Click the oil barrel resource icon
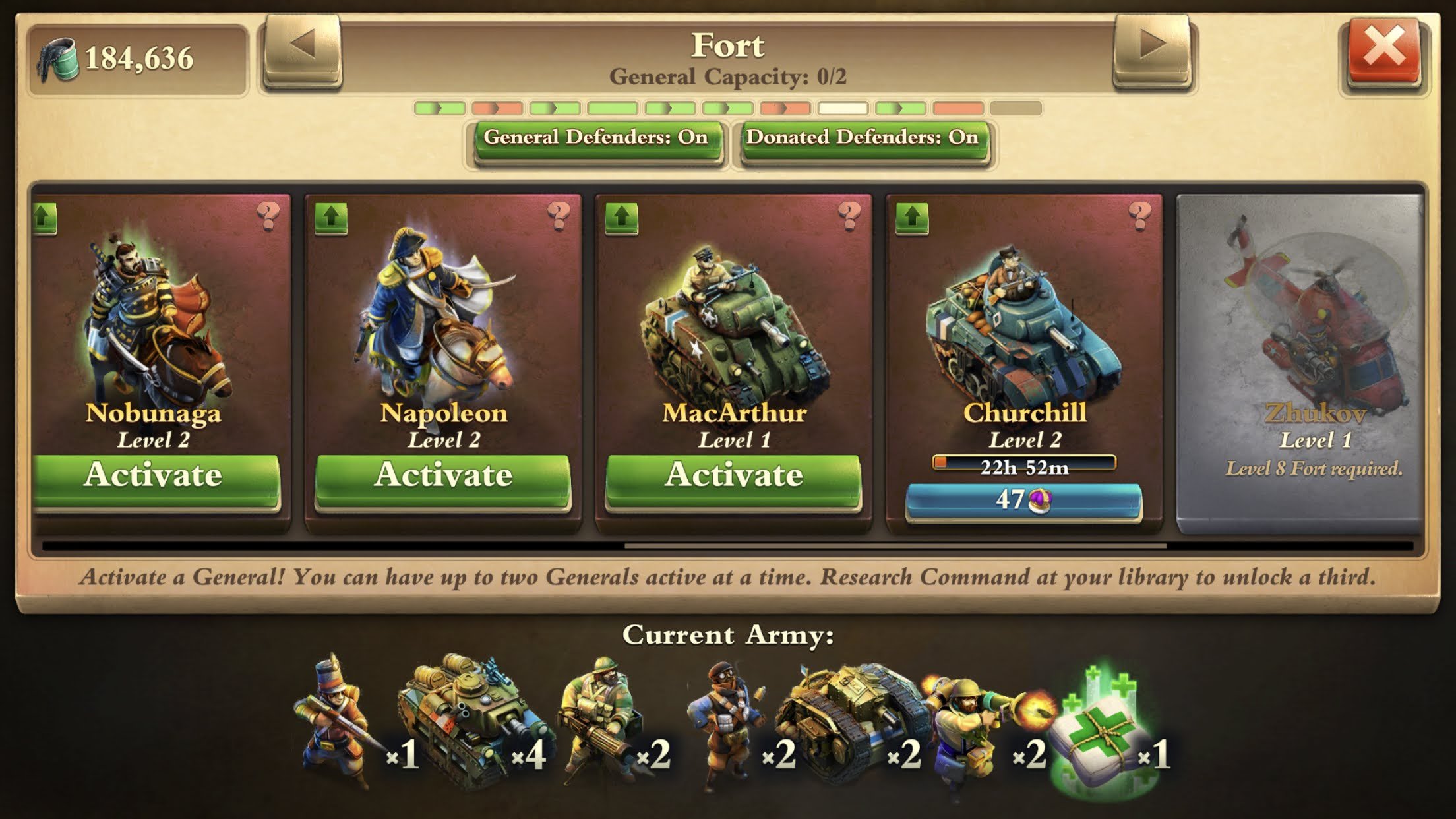This screenshot has height=819, width=1456. point(59,59)
